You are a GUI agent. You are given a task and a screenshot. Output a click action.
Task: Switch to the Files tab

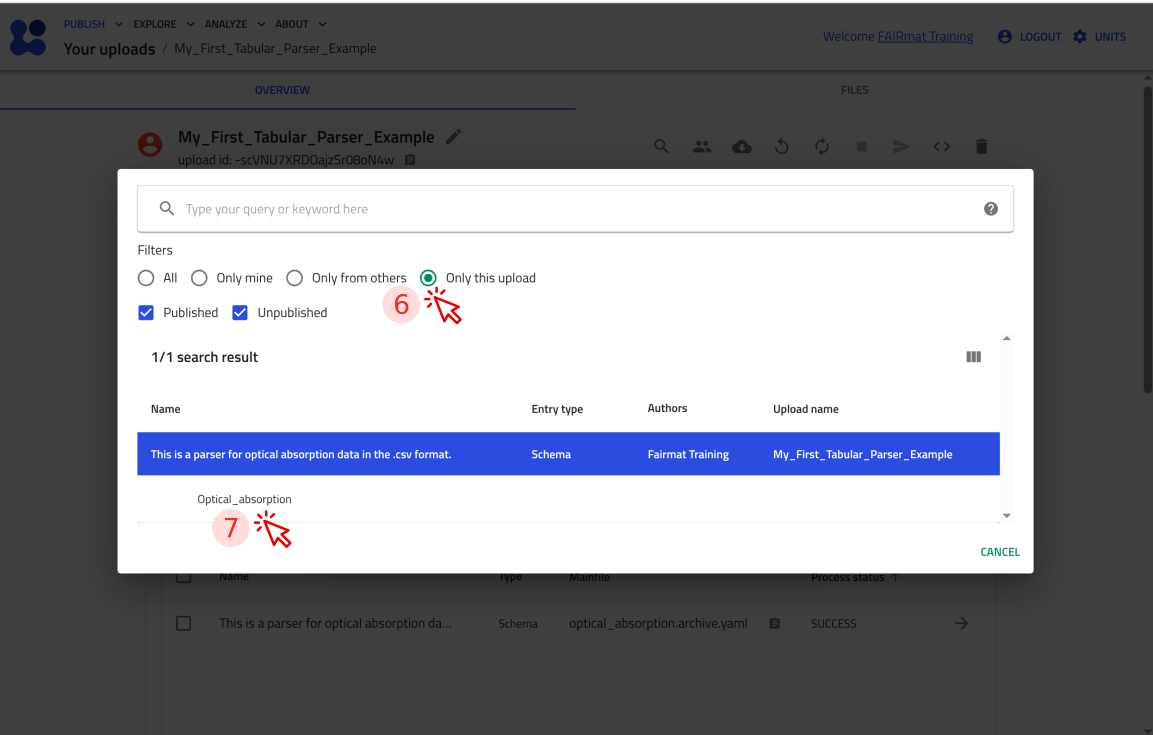(x=854, y=90)
